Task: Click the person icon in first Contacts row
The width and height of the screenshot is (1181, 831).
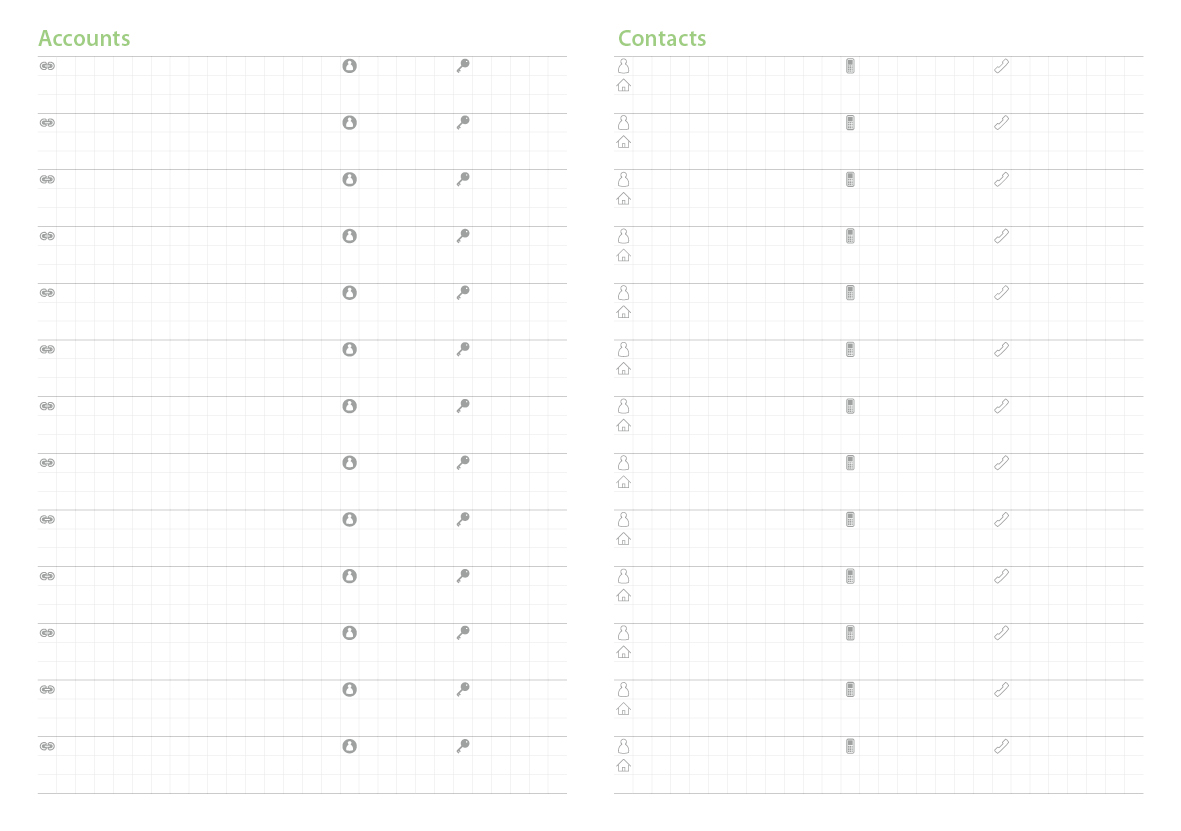Action: (x=624, y=66)
